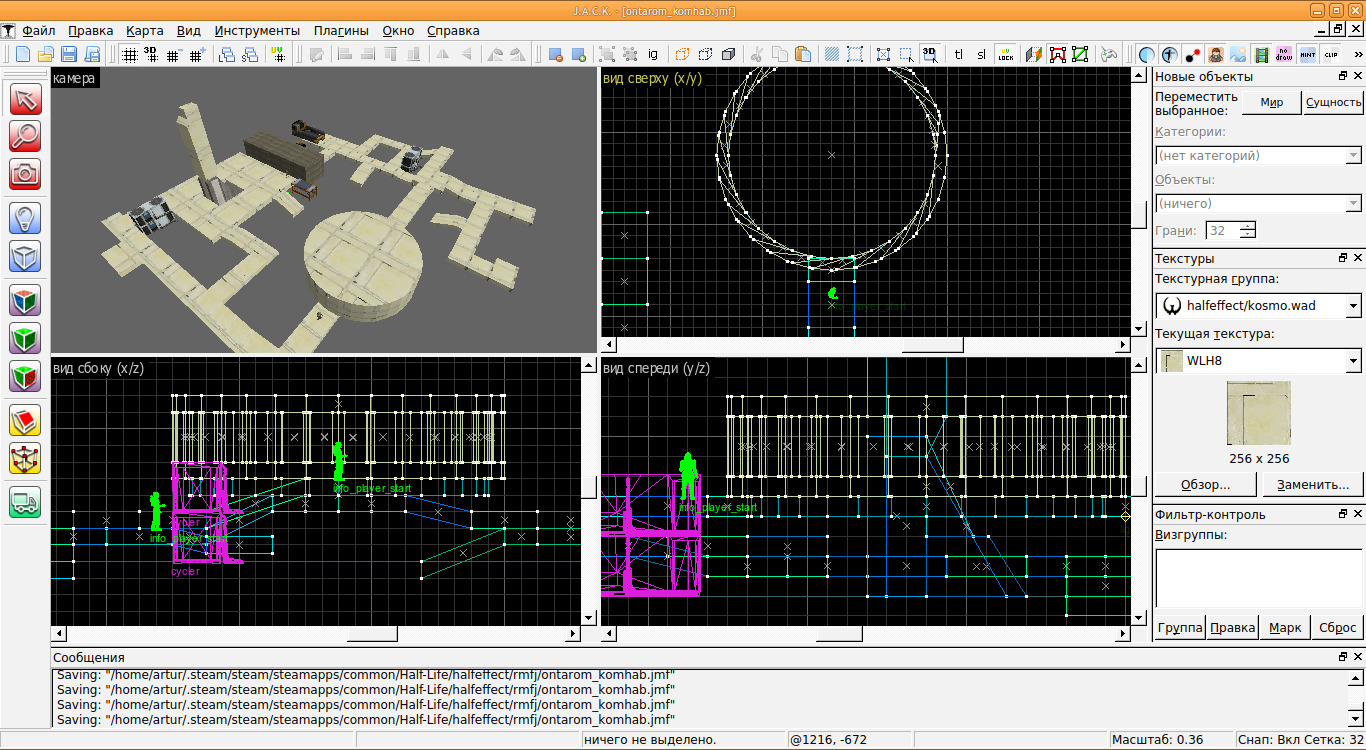Image resolution: width=1366 pixels, height=750 pixels.
Task: Select the arrow Selection tool
Action: 25,99
